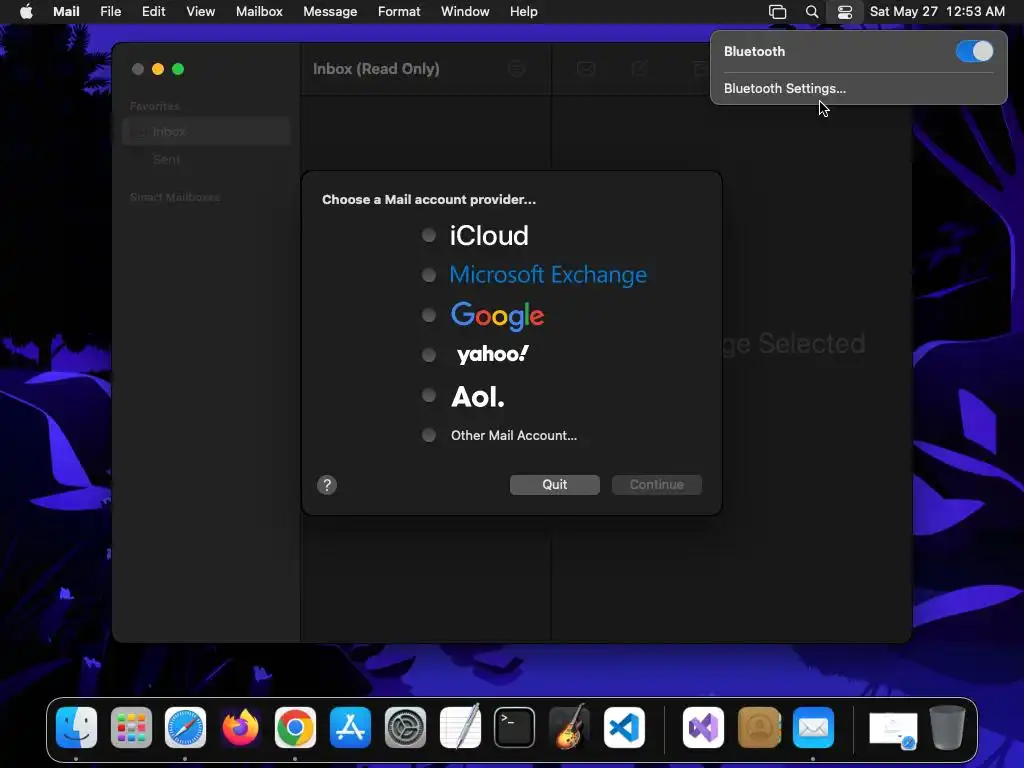Image resolution: width=1024 pixels, height=768 pixels.
Task: Open the Format menu
Action: [x=399, y=11]
